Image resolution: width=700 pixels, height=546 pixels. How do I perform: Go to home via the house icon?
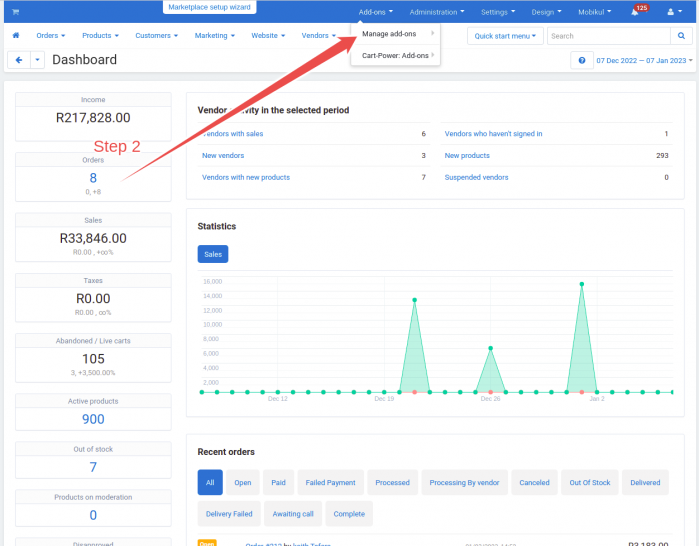coord(16,35)
